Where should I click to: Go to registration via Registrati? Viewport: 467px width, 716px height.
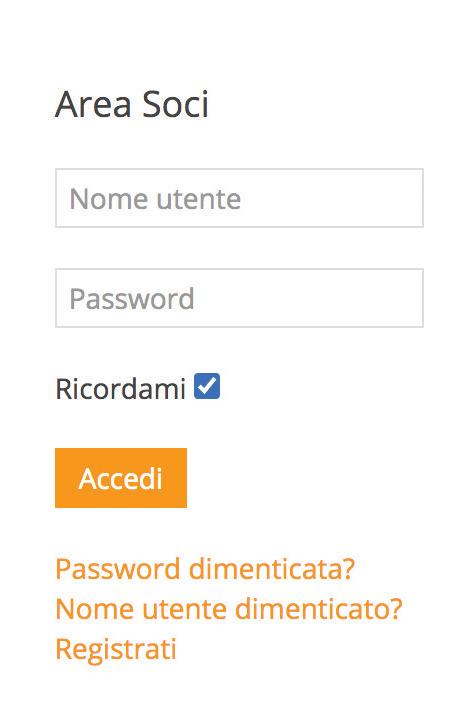tap(116, 649)
